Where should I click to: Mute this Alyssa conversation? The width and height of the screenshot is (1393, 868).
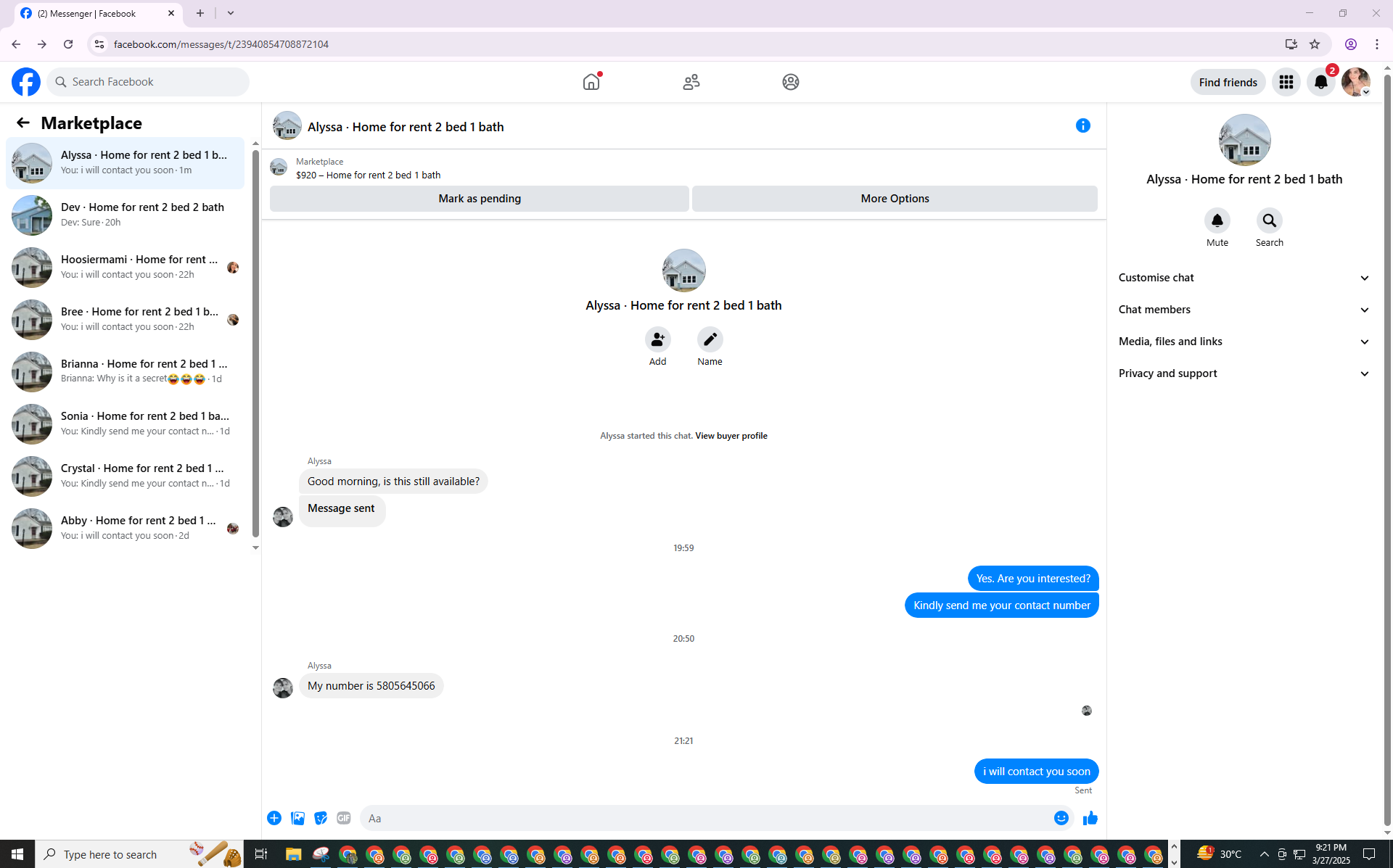1217,220
